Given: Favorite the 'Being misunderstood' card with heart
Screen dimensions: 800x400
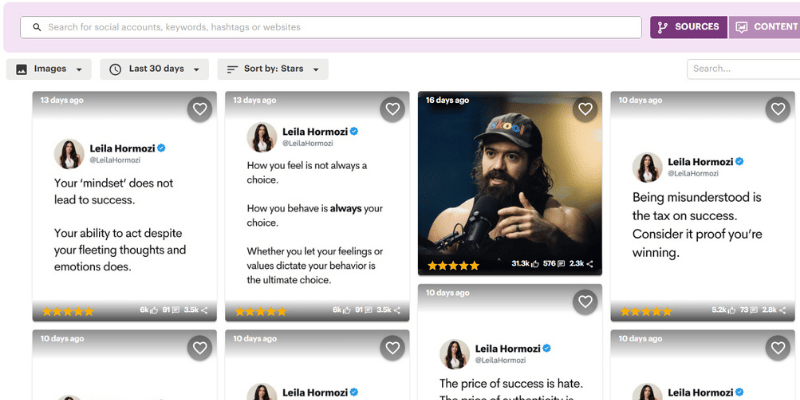Looking at the screenshot, I should (x=778, y=109).
